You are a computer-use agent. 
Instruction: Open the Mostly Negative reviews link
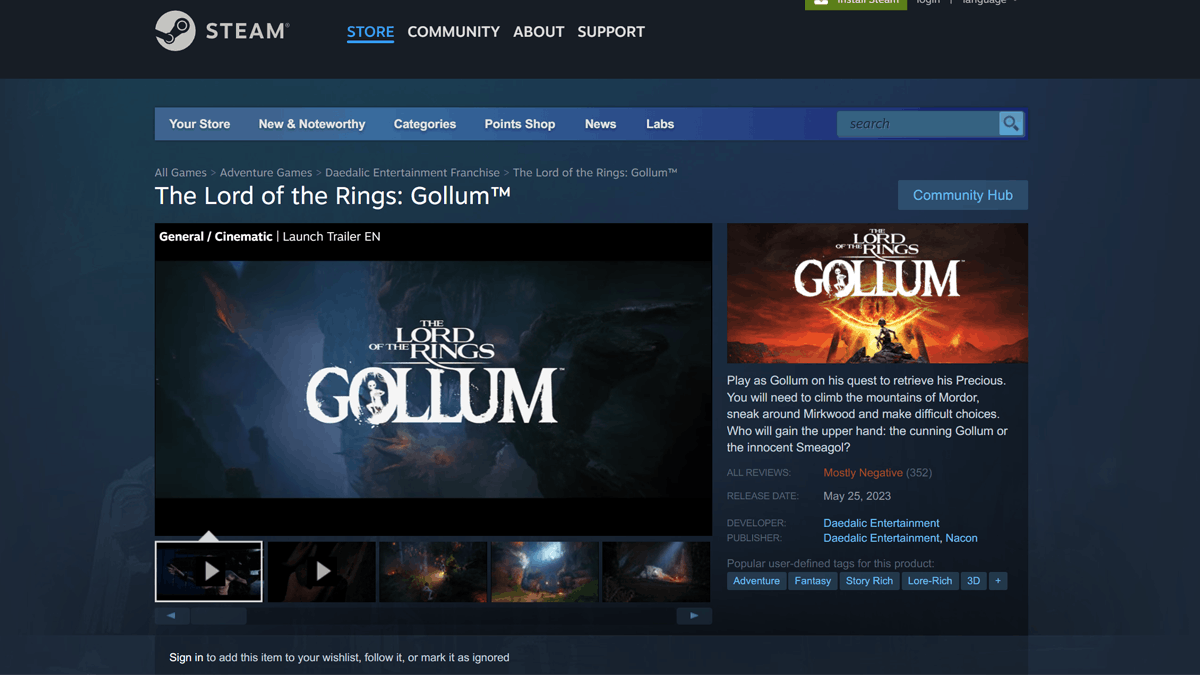coord(863,473)
